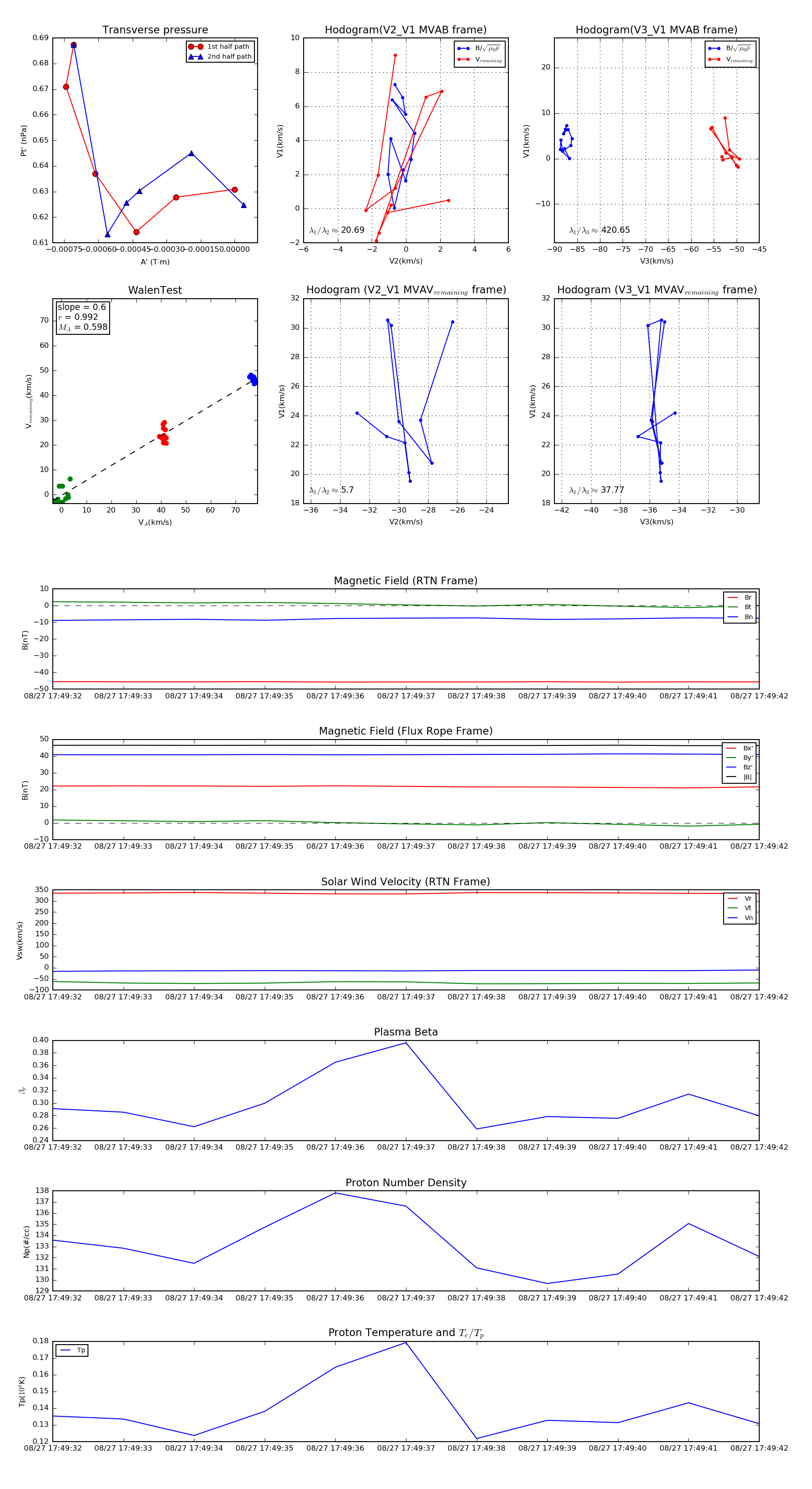Viewport: 812px width, 1489px height.
Task: Select the "Vr" legend entry
Action: [x=740, y=899]
